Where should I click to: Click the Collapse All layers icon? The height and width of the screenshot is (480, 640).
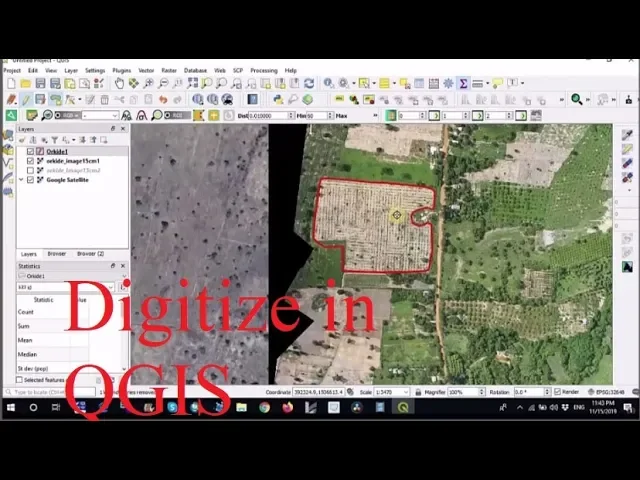tap(93, 140)
